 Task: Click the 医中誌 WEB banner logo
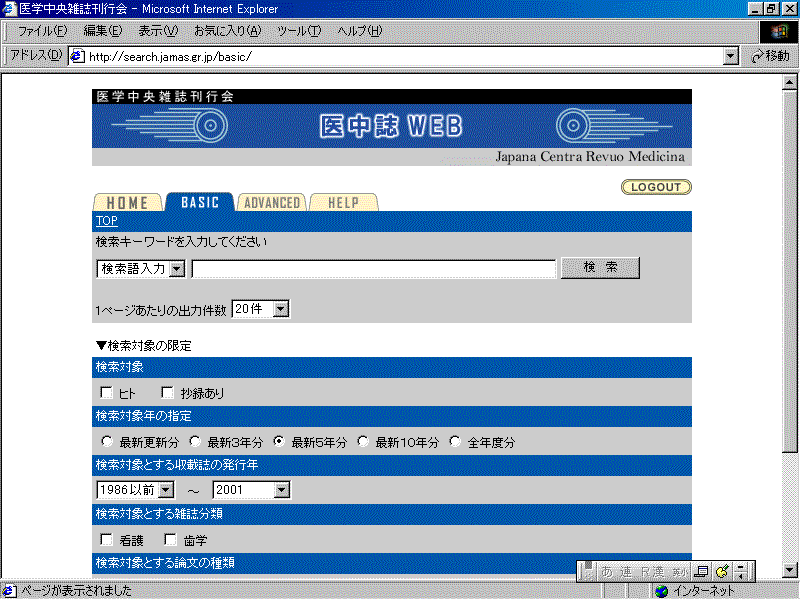point(391,126)
